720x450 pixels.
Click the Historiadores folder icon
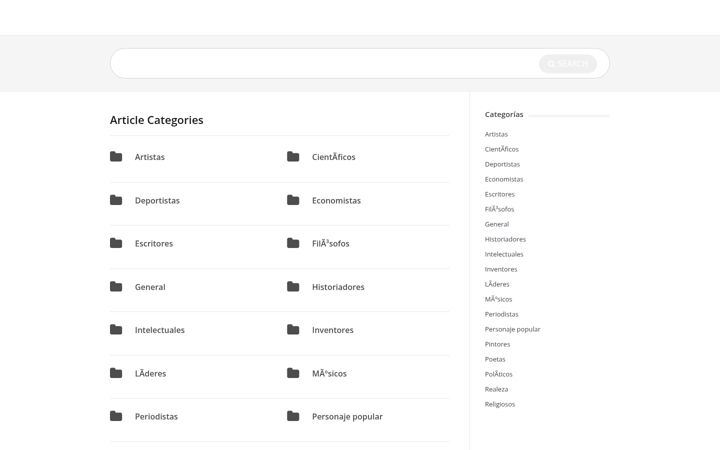[x=293, y=287]
